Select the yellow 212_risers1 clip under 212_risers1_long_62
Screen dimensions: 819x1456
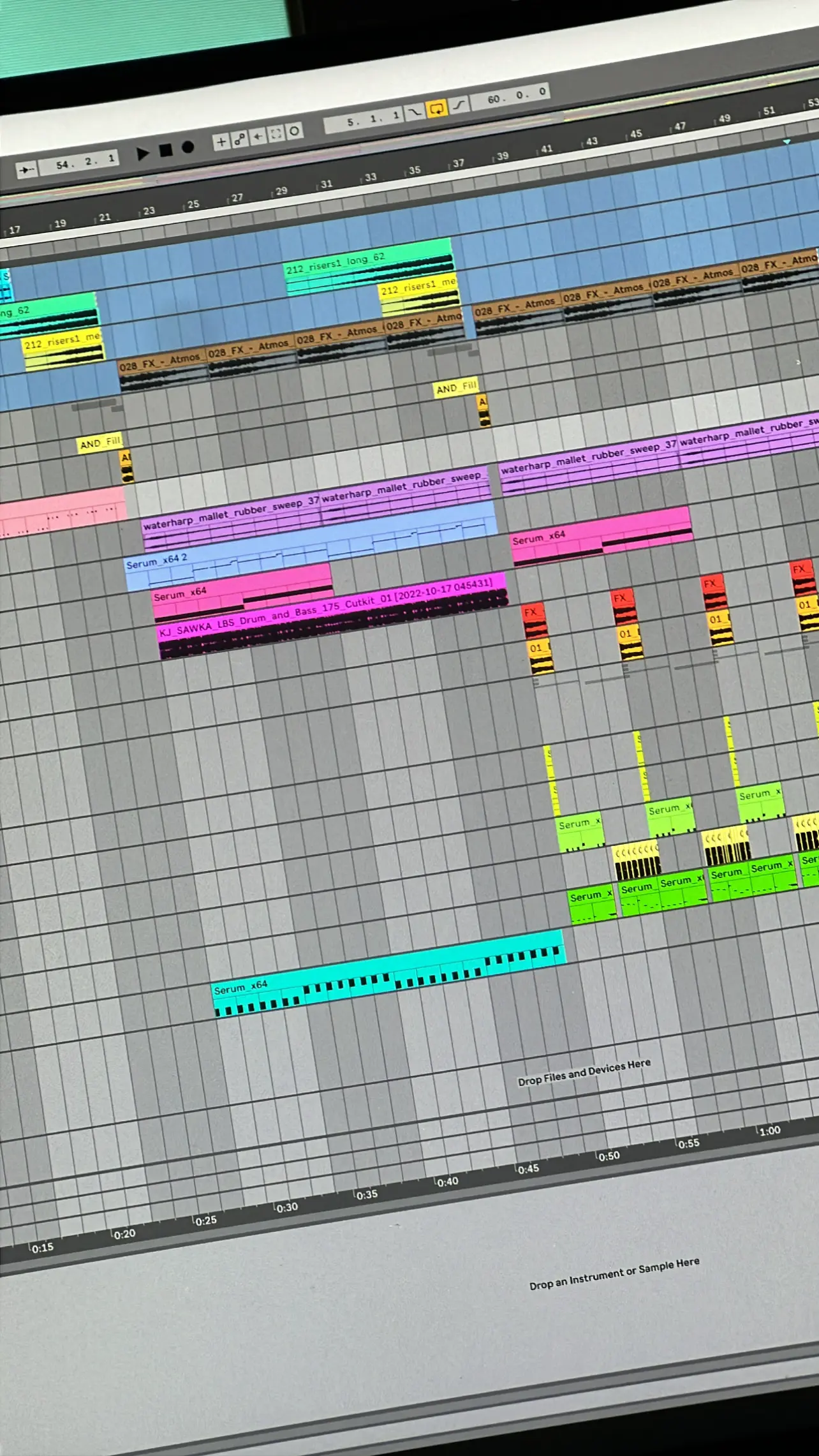(420, 296)
